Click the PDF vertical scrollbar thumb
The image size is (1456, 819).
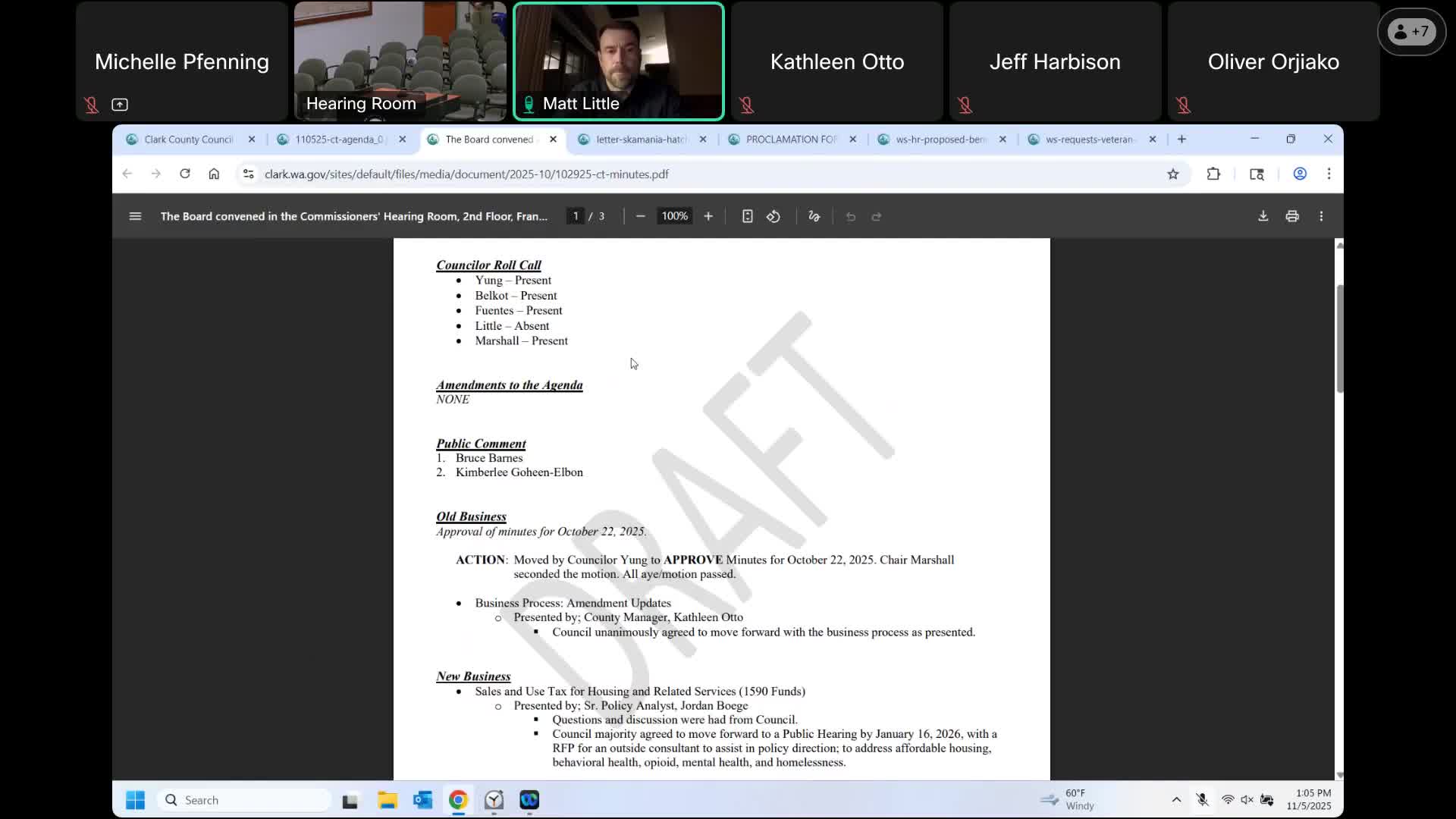[x=1339, y=338]
